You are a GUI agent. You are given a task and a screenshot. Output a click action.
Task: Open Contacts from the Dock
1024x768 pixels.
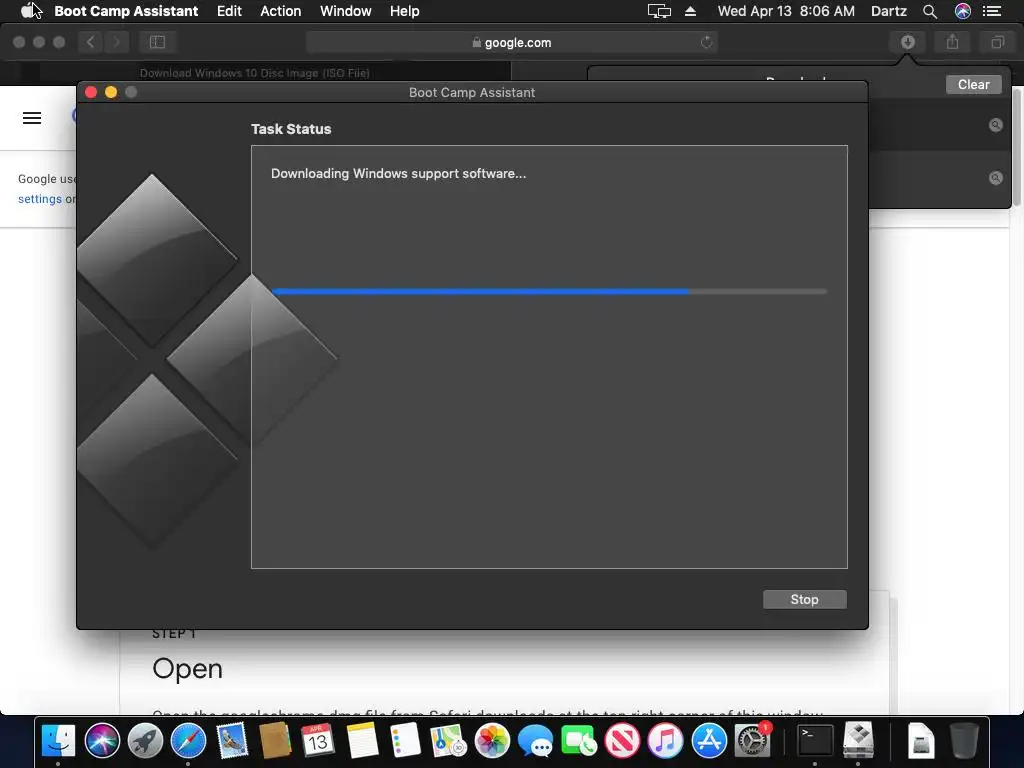(x=275, y=741)
